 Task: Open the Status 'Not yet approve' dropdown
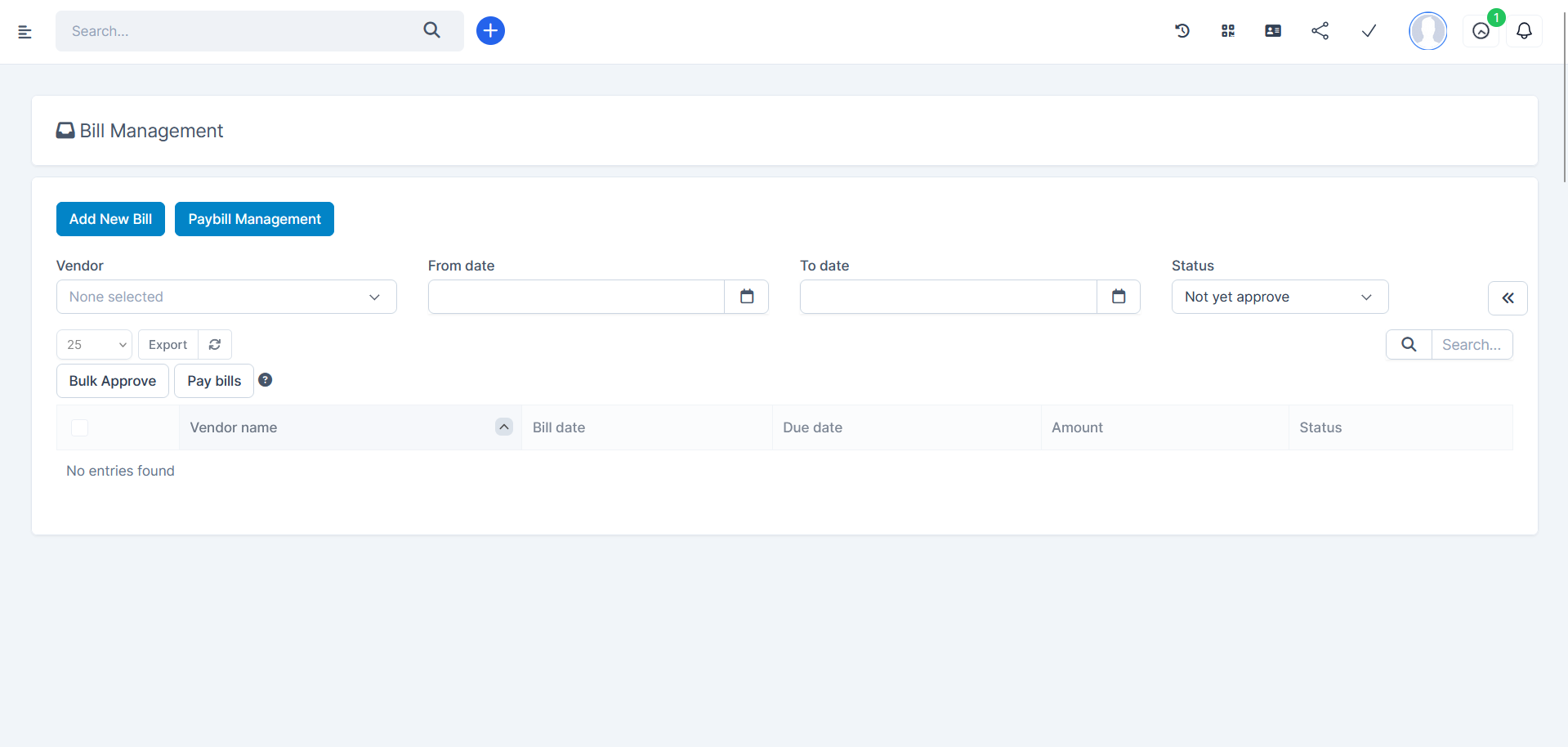click(x=1280, y=297)
